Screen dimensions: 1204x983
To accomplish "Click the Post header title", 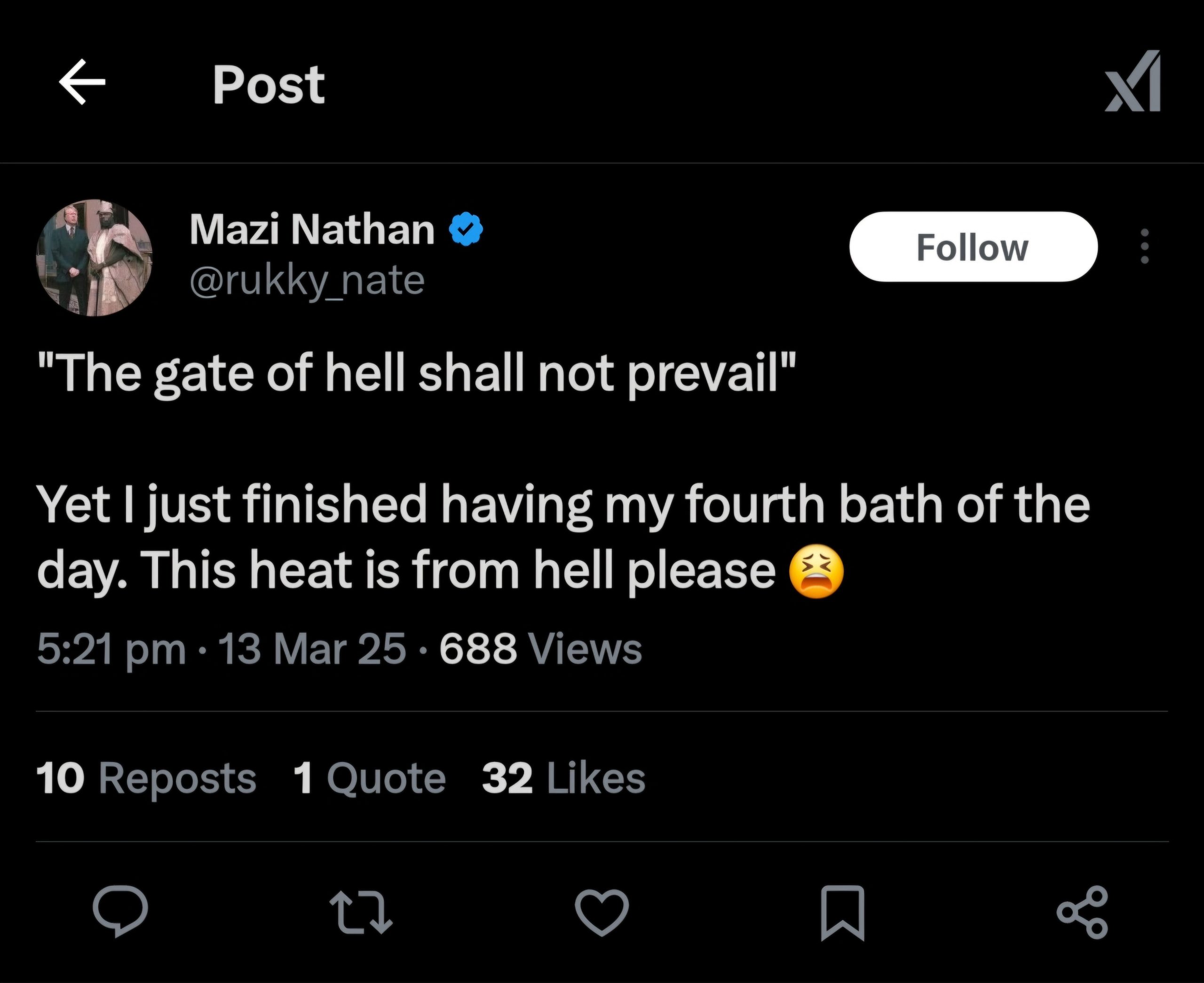I will [269, 85].
